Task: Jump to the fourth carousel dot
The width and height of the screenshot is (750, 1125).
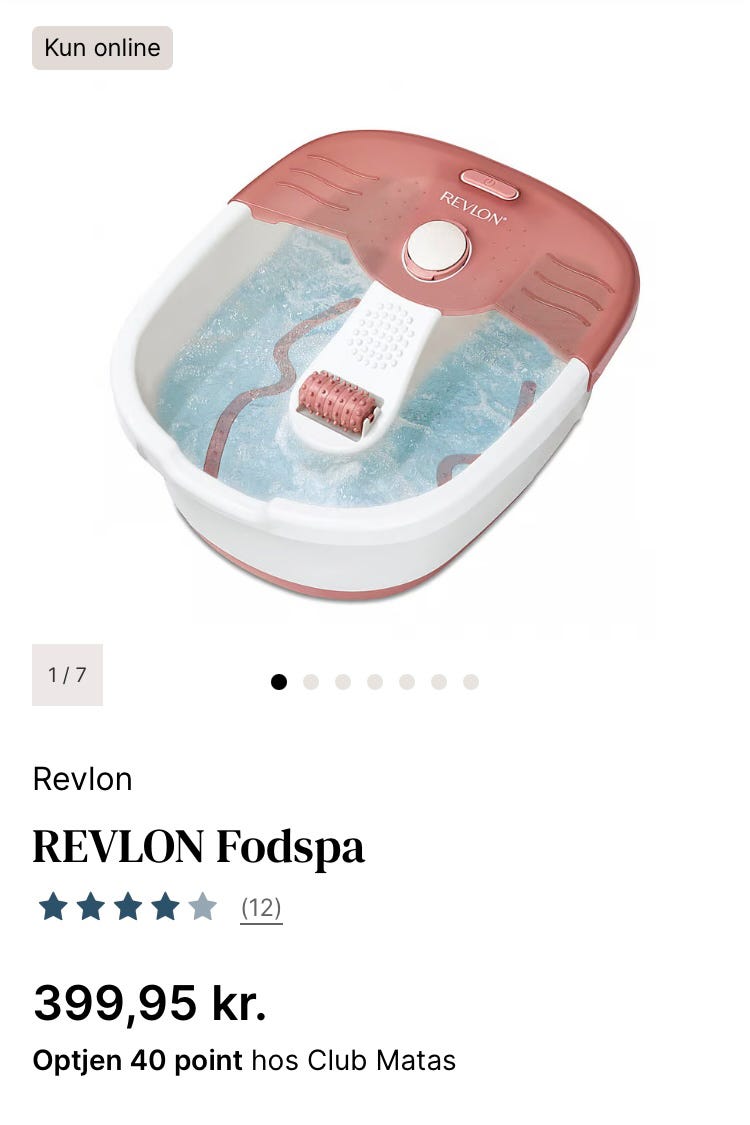Action: click(x=375, y=682)
